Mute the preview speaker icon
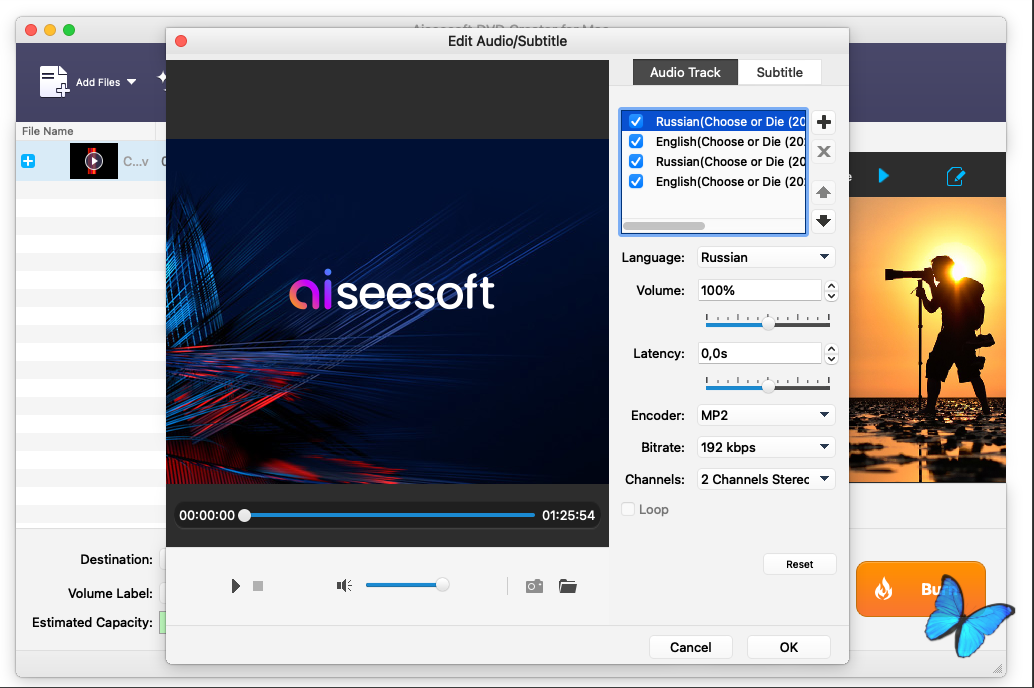The image size is (1034, 688). tap(344, 586)
